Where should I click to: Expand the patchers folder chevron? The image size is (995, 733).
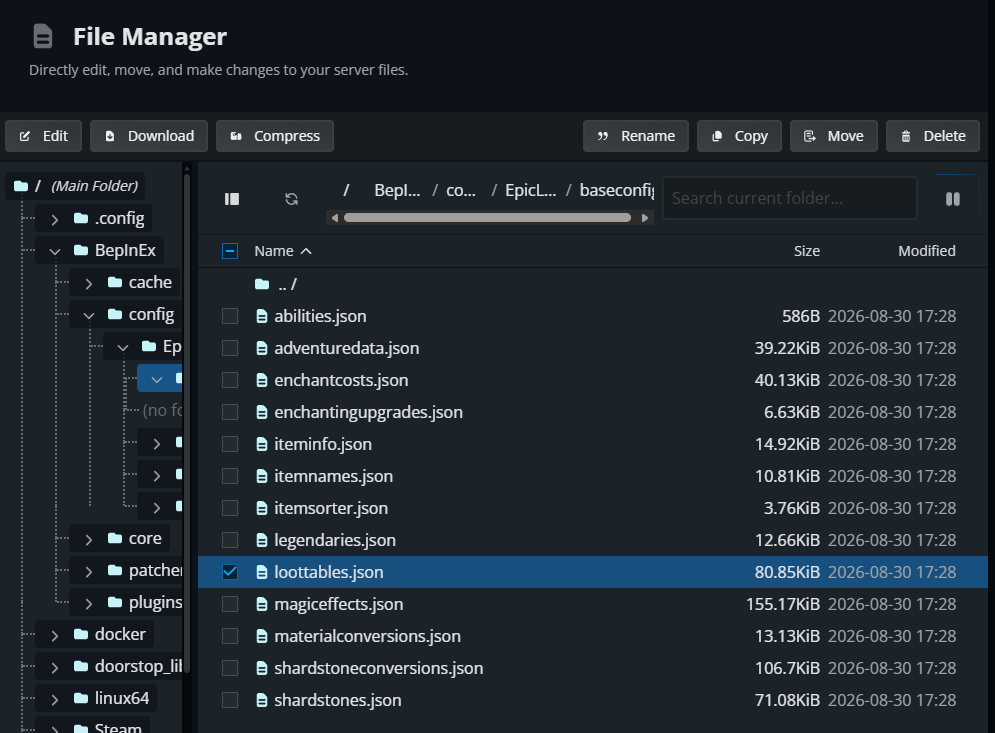click(x=89, y=572)
